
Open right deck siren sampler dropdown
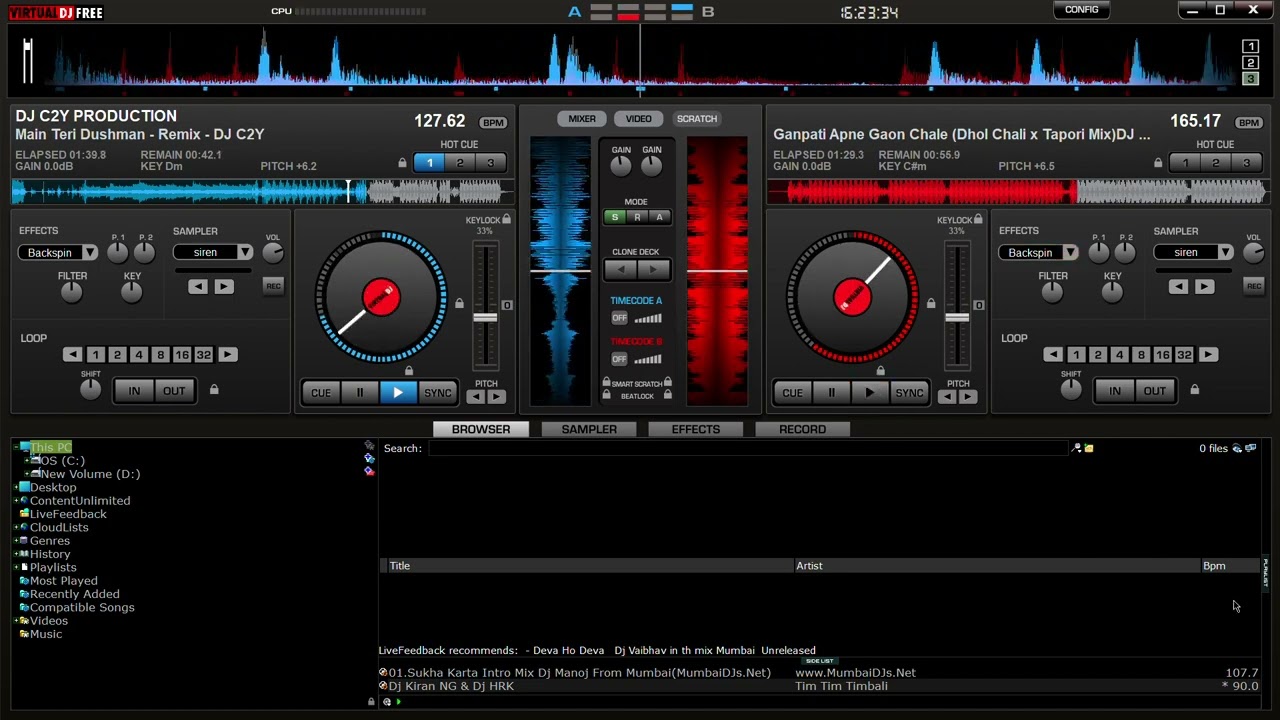(x=1194, y=253)
